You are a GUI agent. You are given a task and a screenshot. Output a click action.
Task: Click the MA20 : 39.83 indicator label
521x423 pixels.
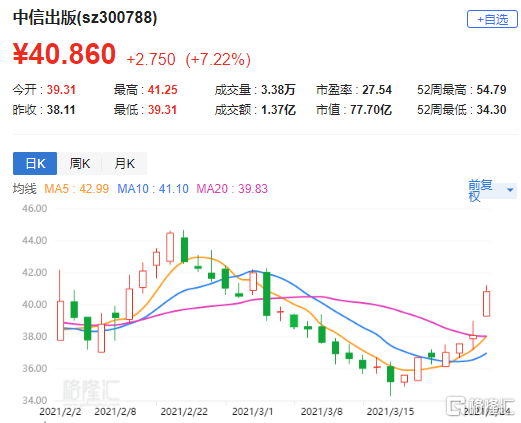tap(232, 189)
